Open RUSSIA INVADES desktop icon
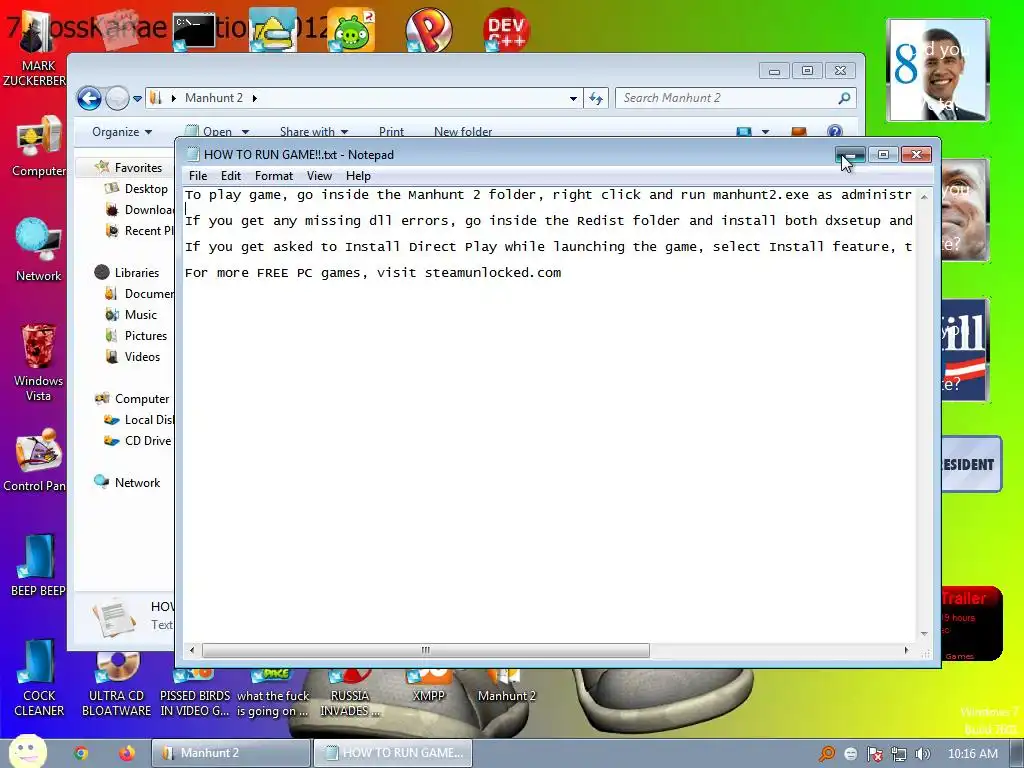Image resolution: width=1024 pixels, height=768 pixels. [350, 692]
